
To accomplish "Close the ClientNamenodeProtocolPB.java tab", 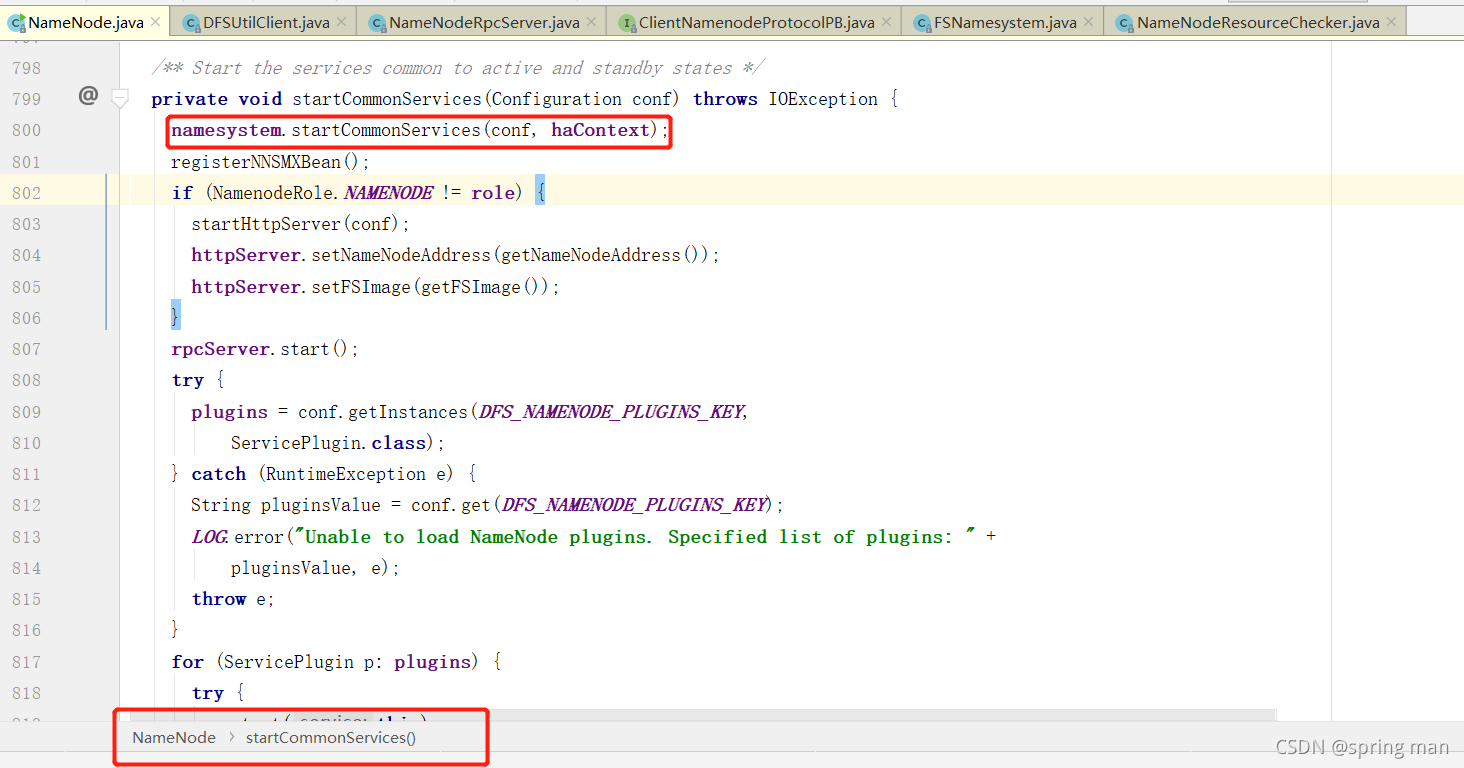I will (888, 22).
